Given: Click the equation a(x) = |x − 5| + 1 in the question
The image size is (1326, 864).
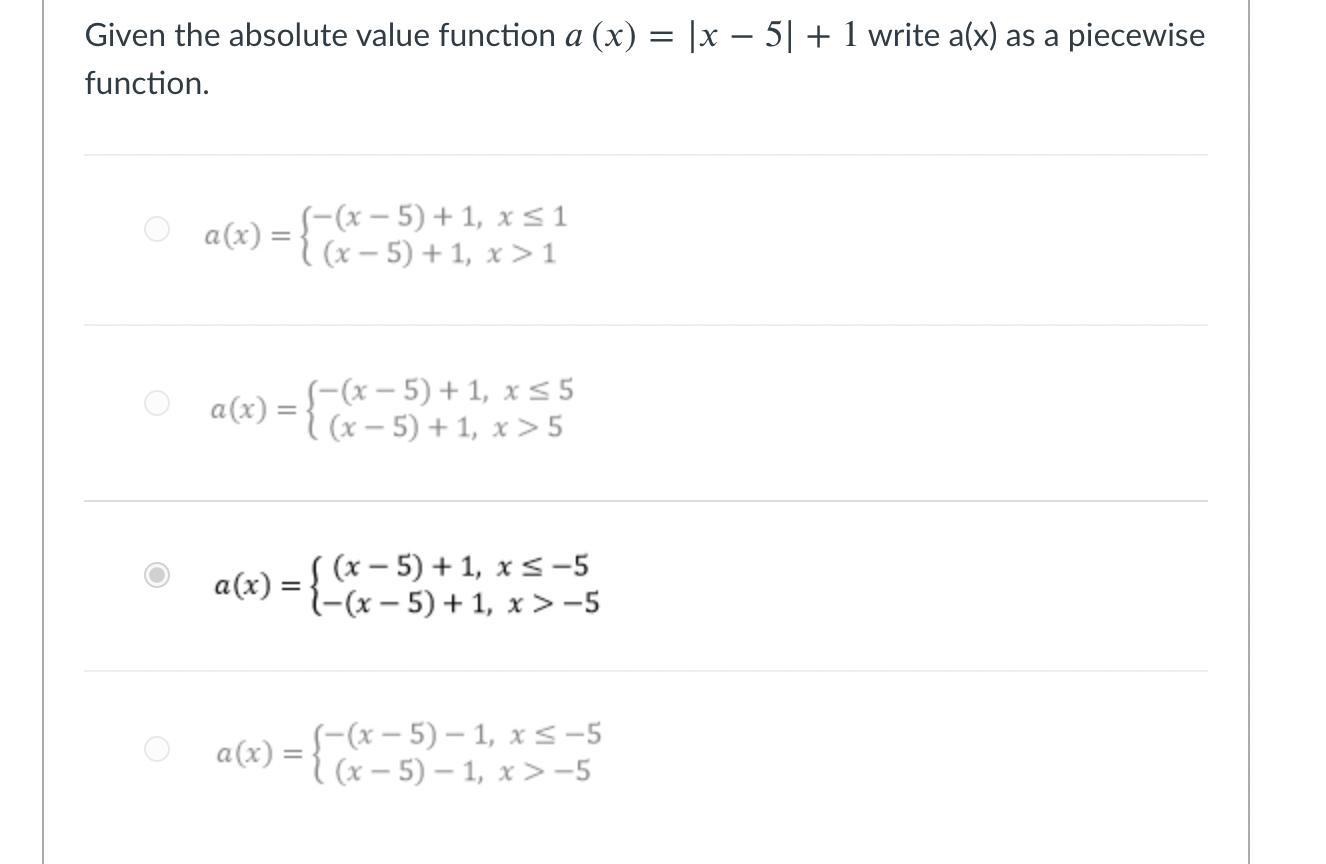Looking at the screenshot, I should 698,36.
